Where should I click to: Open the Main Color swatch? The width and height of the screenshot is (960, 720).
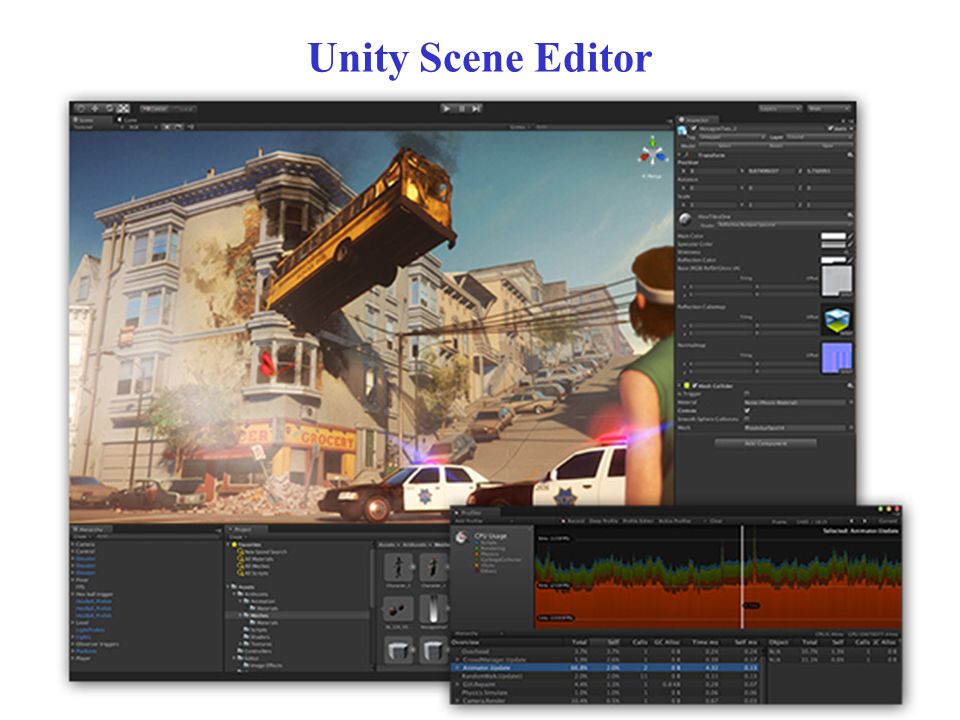833,236
